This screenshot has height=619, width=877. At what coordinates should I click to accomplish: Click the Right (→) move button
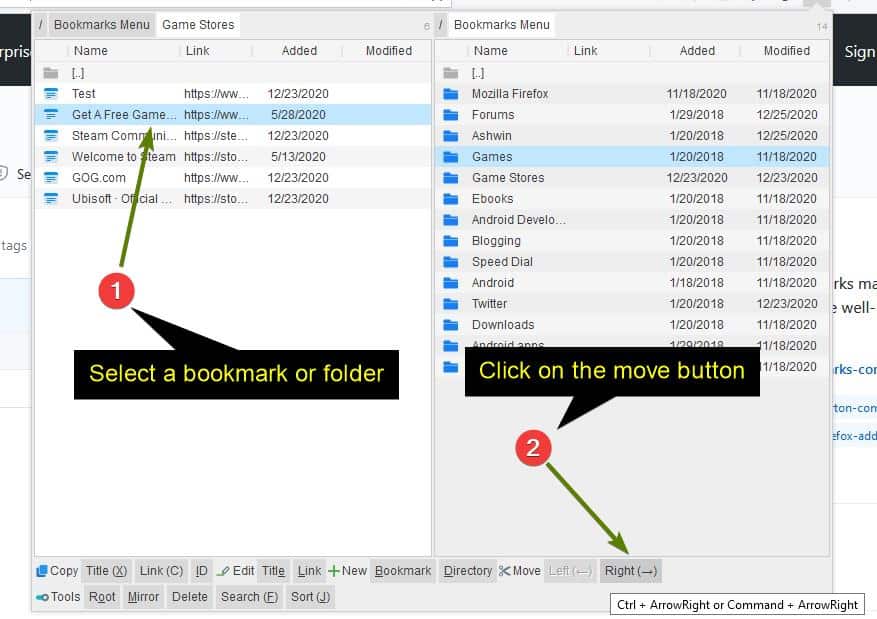(630, 570)
